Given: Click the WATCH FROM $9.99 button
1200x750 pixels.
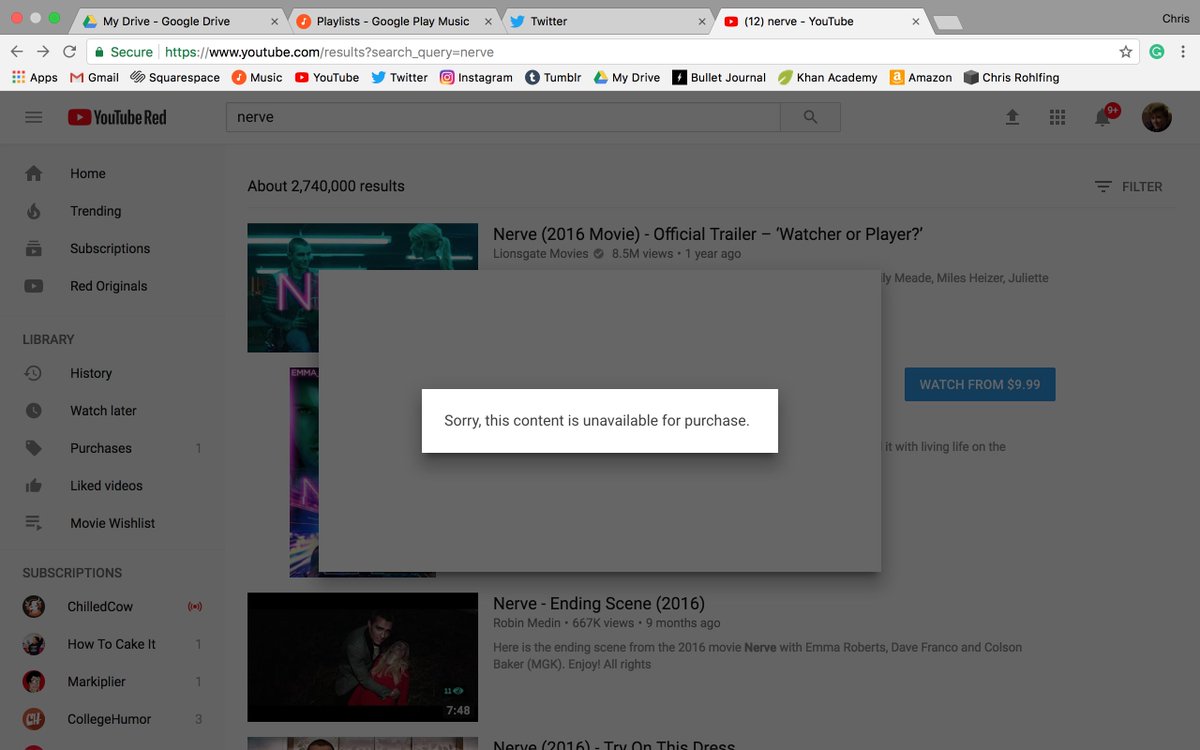Looking at the screenshot, I should pos(980,384).
